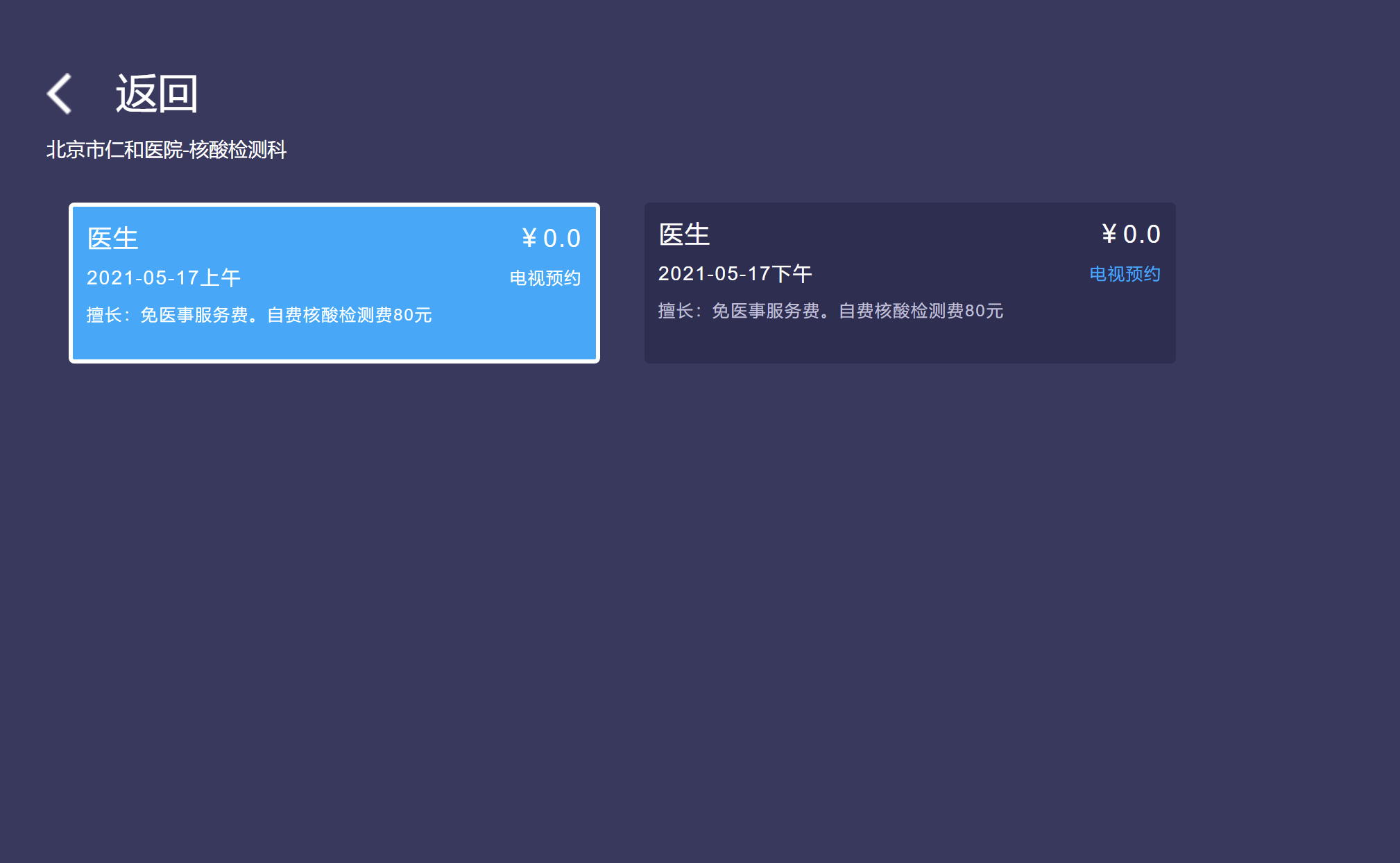Select the 2021-05-17上午 doctor card
This screenshot has width=1400, height=863.
334,283
